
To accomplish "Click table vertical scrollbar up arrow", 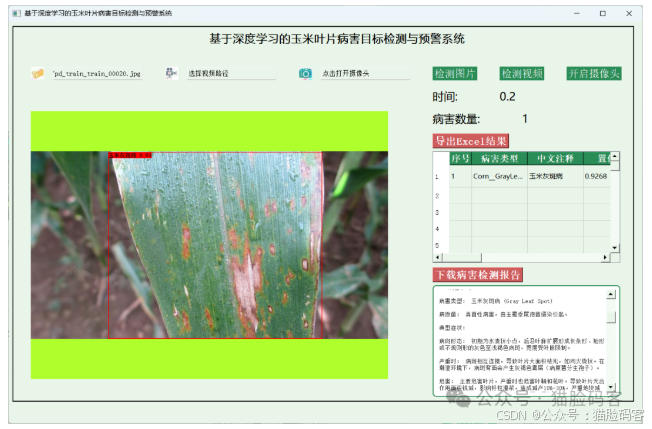I will [615, 156].
